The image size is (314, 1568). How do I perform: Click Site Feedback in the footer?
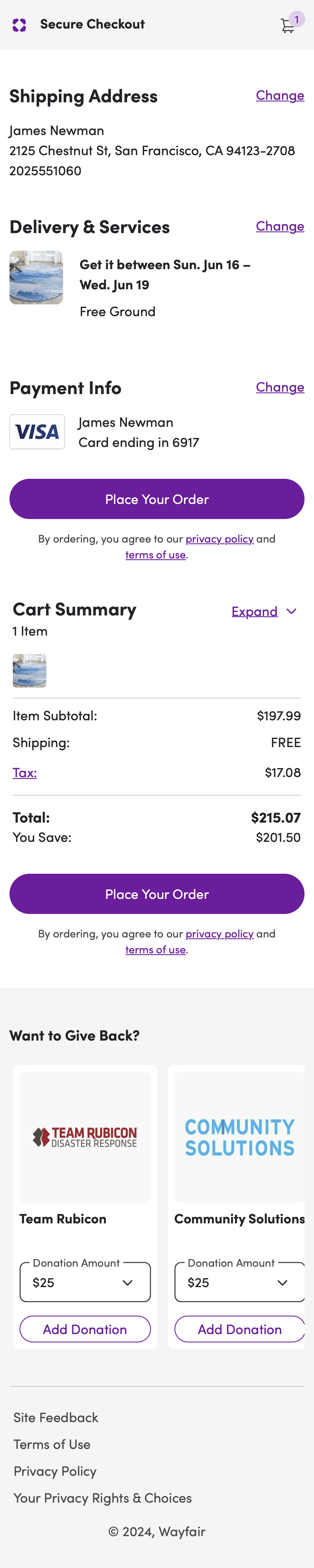click(55, 1418)
